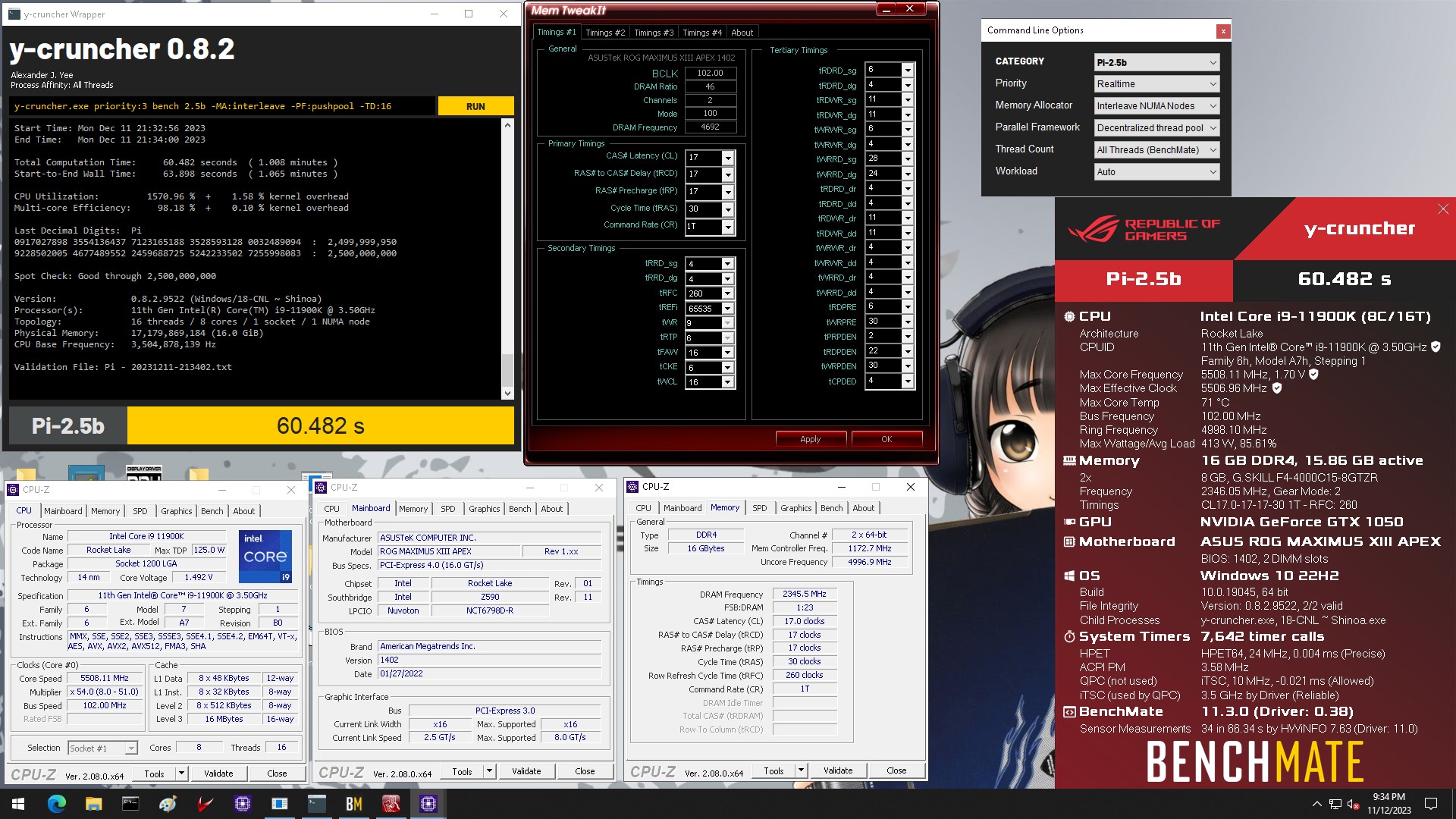
Task: Click the scrollbar up arrow in y-cruncher output
Action: [507, 124]
